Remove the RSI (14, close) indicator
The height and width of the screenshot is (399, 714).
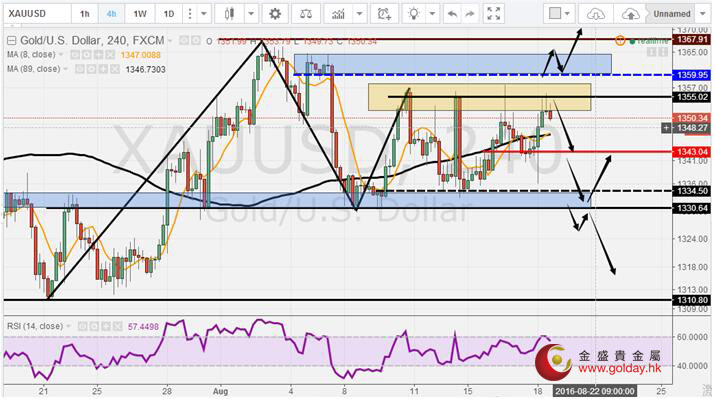117,326
